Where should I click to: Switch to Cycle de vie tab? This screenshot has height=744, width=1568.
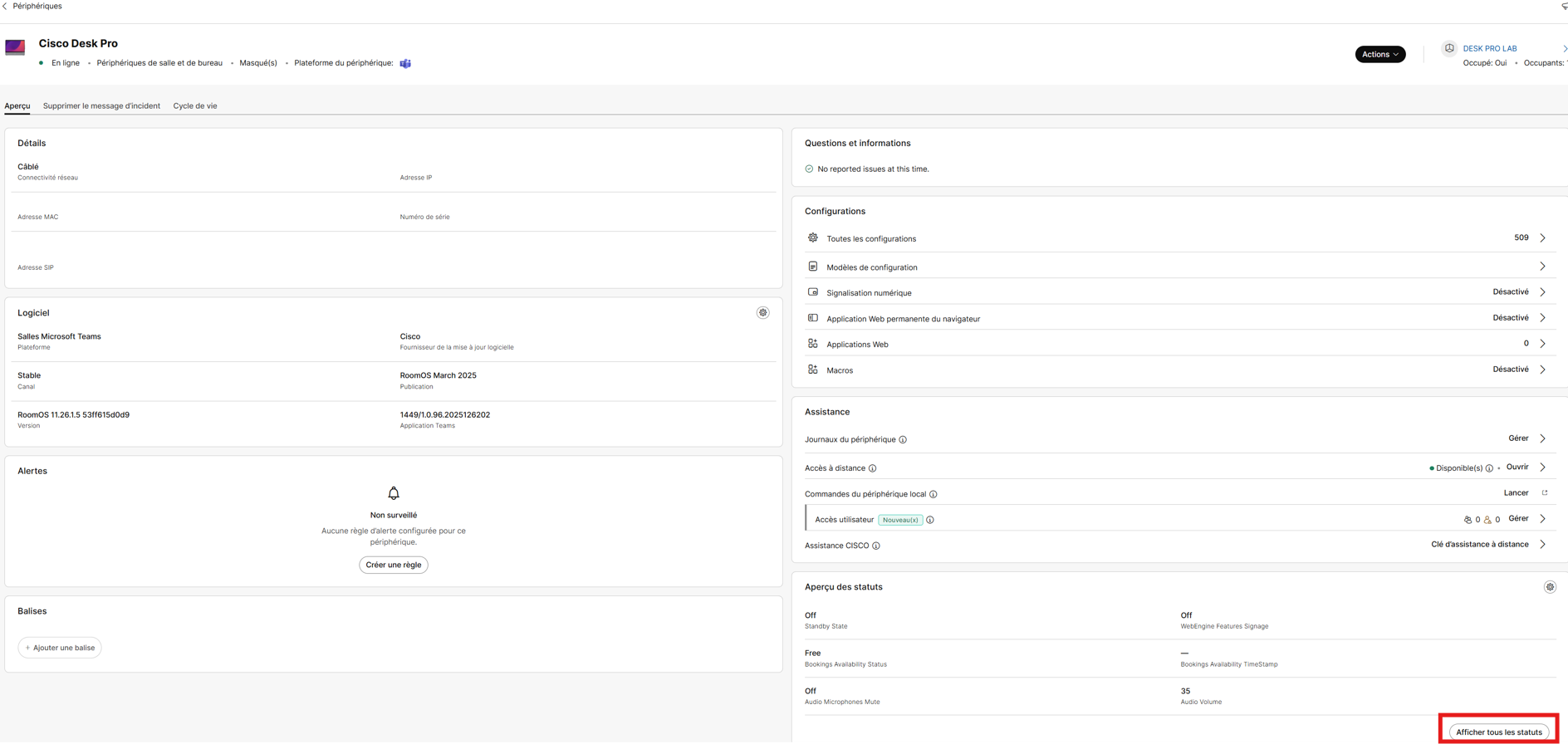click(x=195, y=105)
